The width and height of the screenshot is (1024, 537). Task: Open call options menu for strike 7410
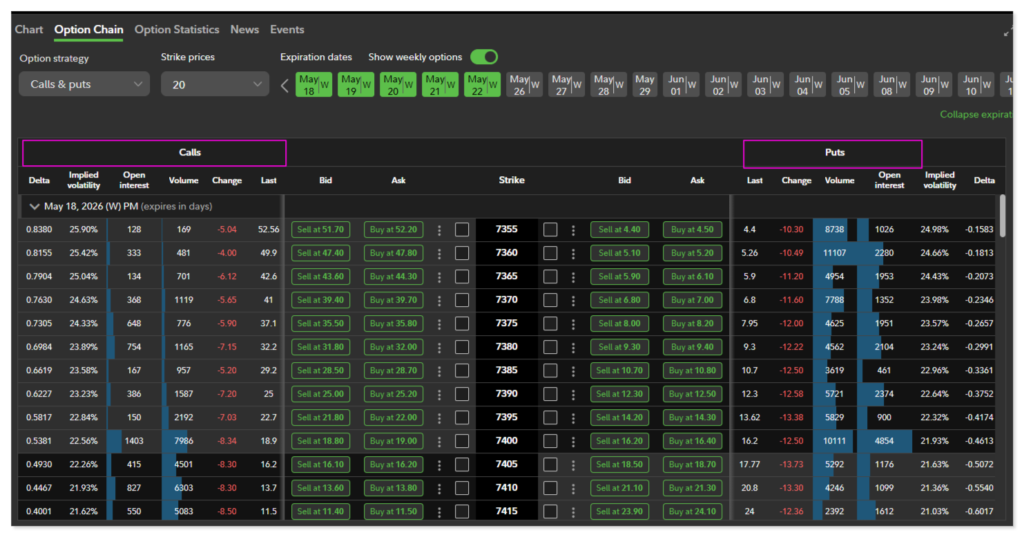coord(440,489)
